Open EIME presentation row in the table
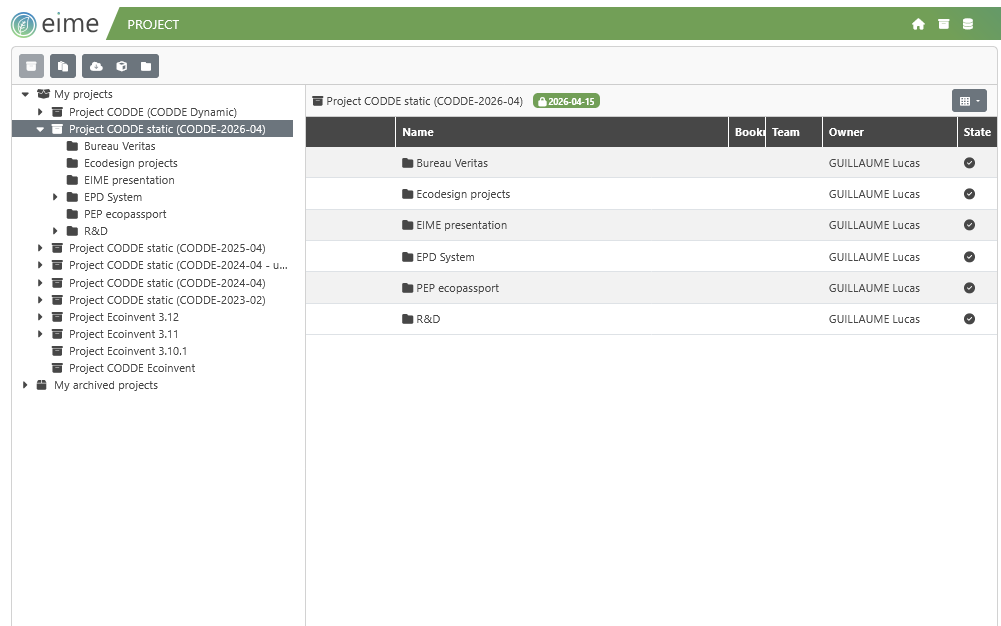1001x626 pixels. pos(651,225)
